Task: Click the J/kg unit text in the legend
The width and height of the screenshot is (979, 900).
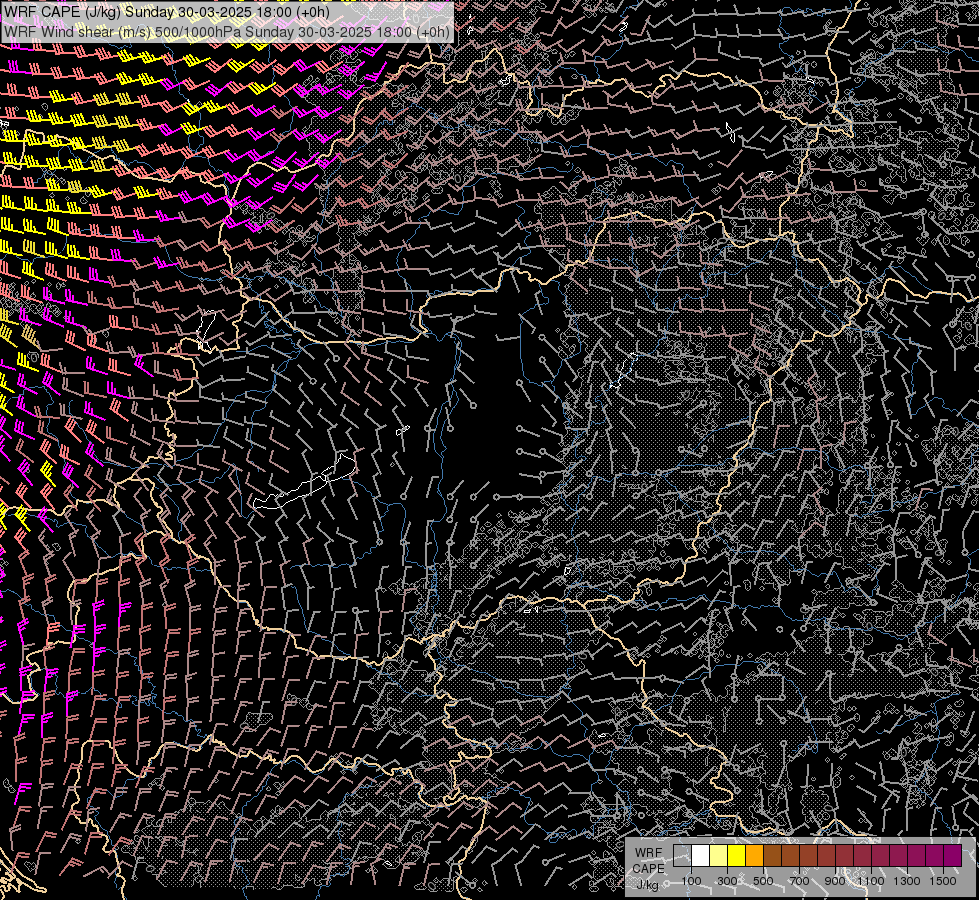Action: click(x=647, y=884)
